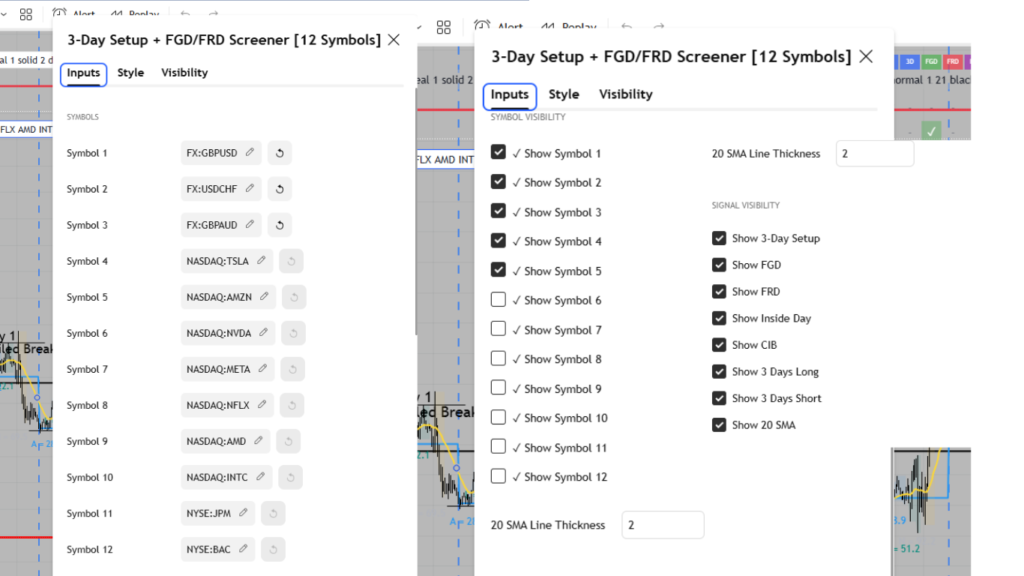Edit Symbol 7 NASDAQ:META via pencil icon

263,369
